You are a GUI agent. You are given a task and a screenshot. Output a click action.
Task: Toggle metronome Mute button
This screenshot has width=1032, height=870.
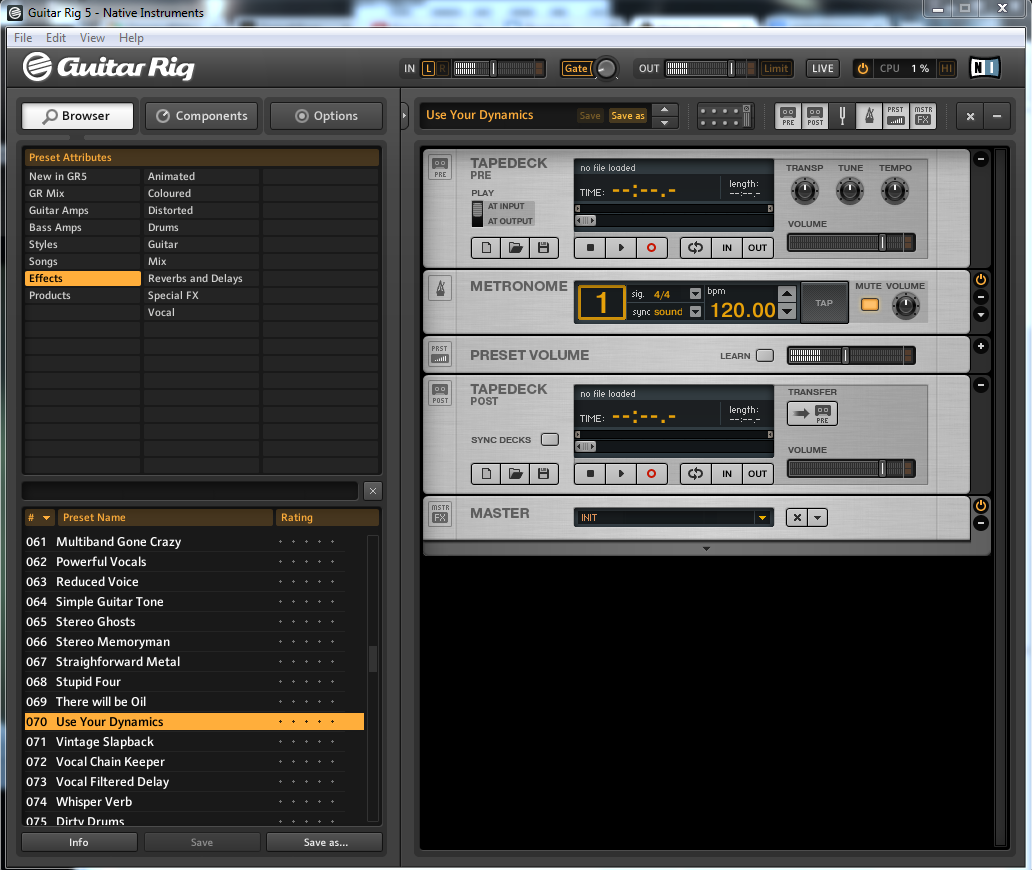[869, 305]
